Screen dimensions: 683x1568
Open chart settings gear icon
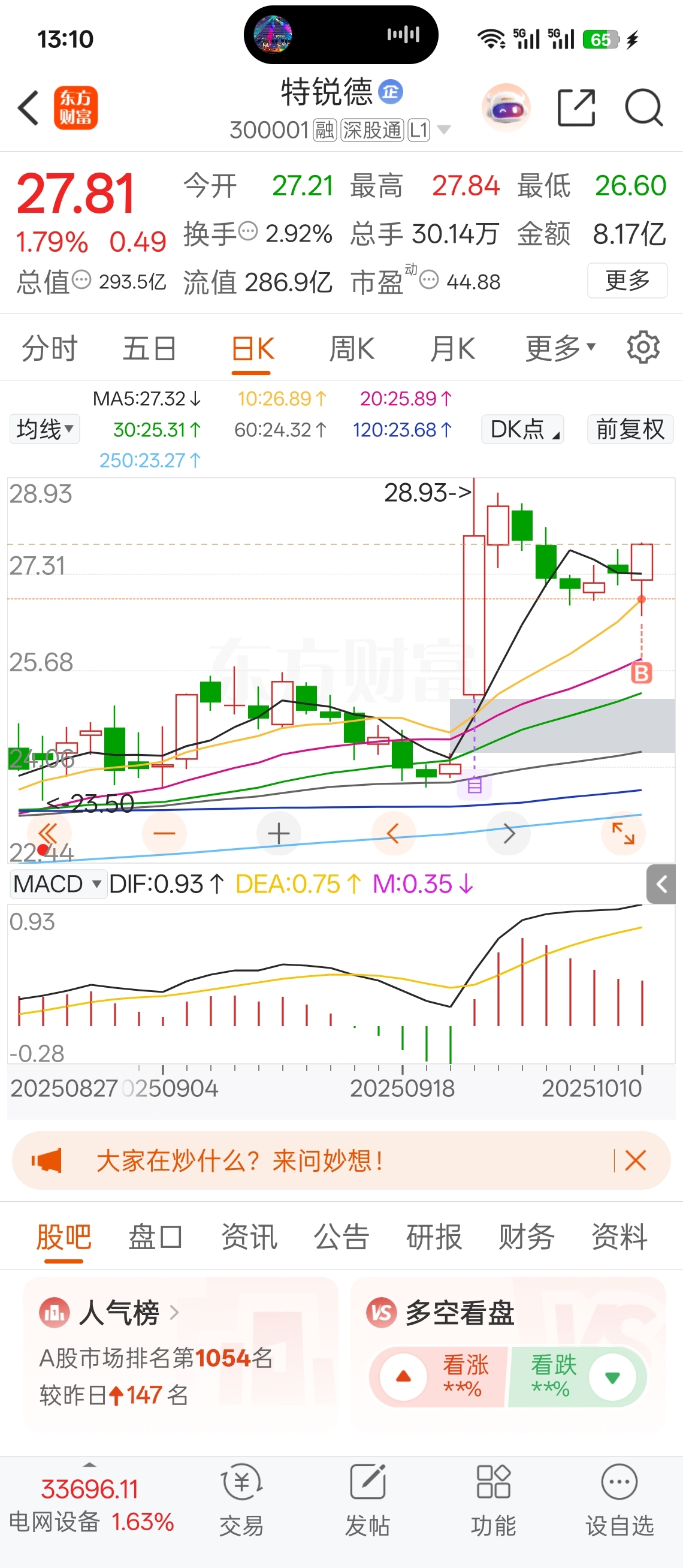(x=643, y=348)
